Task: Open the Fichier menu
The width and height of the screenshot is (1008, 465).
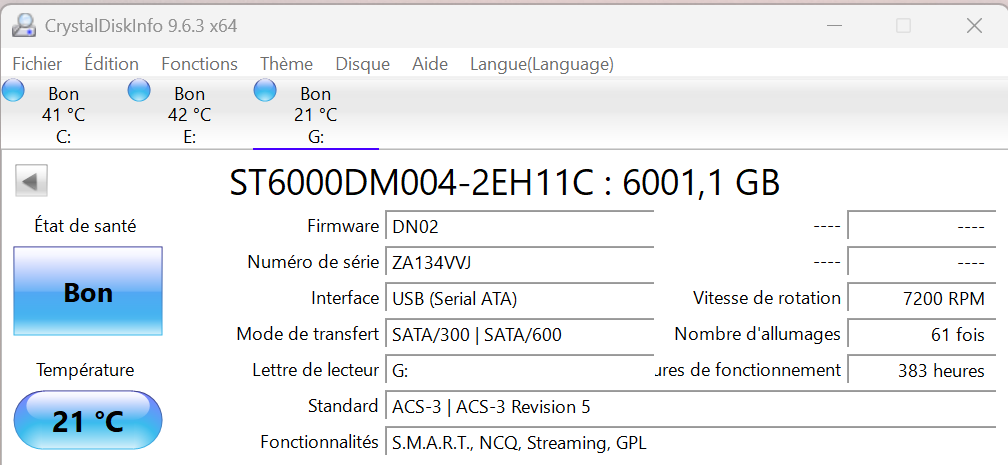Action: point(37,64)
